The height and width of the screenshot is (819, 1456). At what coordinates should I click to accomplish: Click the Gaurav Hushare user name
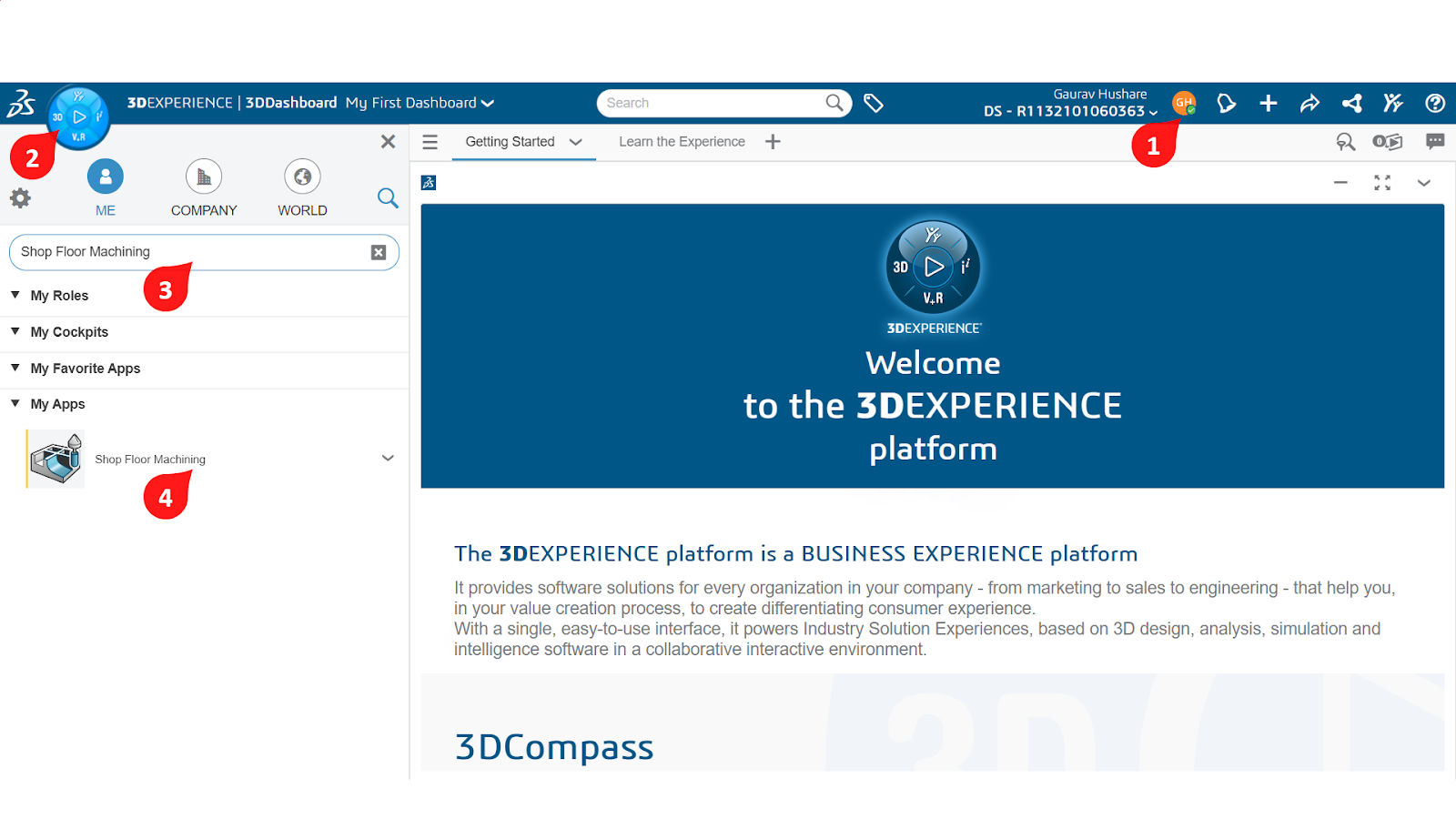coord(1100,94)
